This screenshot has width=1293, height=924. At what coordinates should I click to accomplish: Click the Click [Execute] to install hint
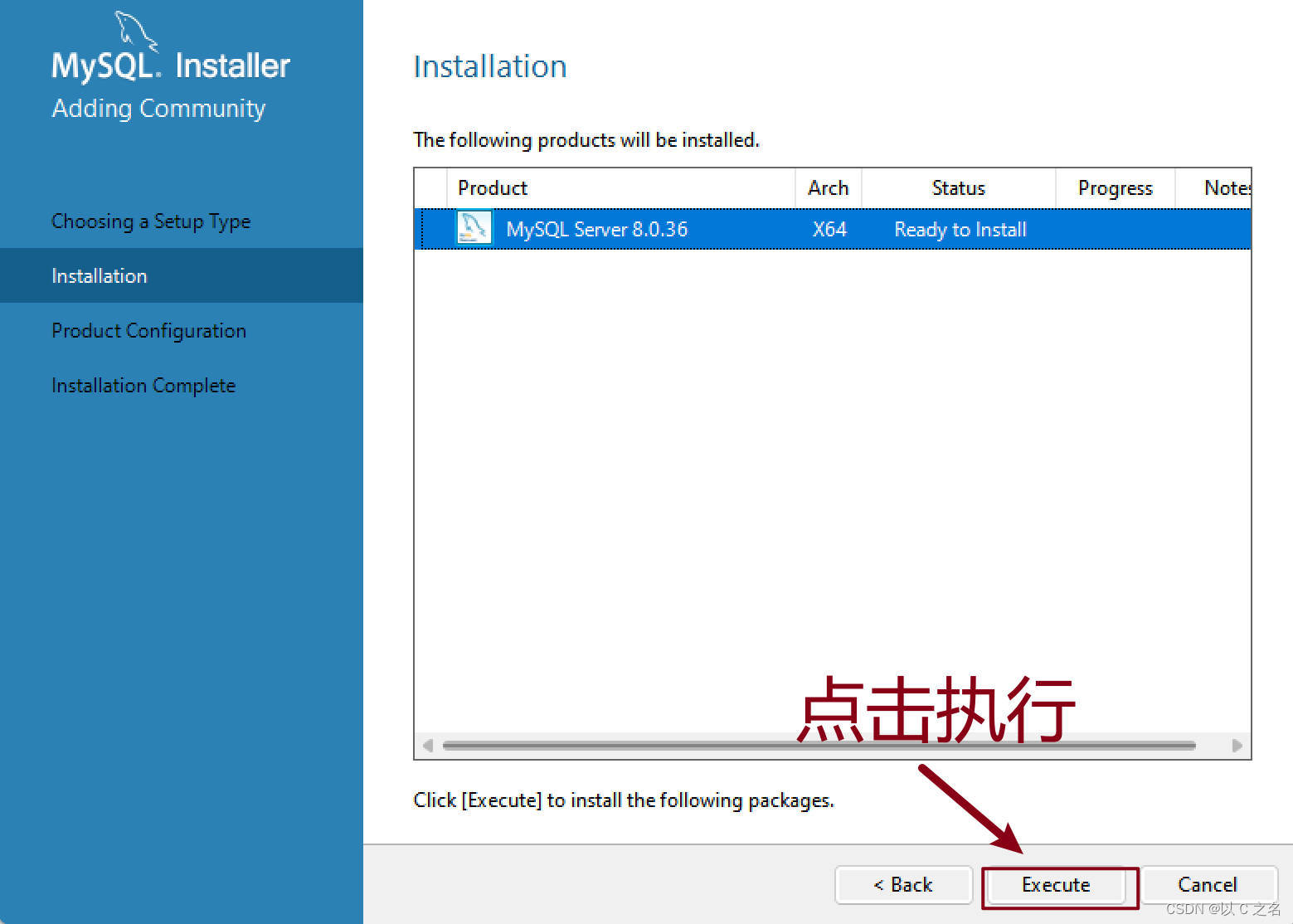pyautogui.click(x=624, y=800)
